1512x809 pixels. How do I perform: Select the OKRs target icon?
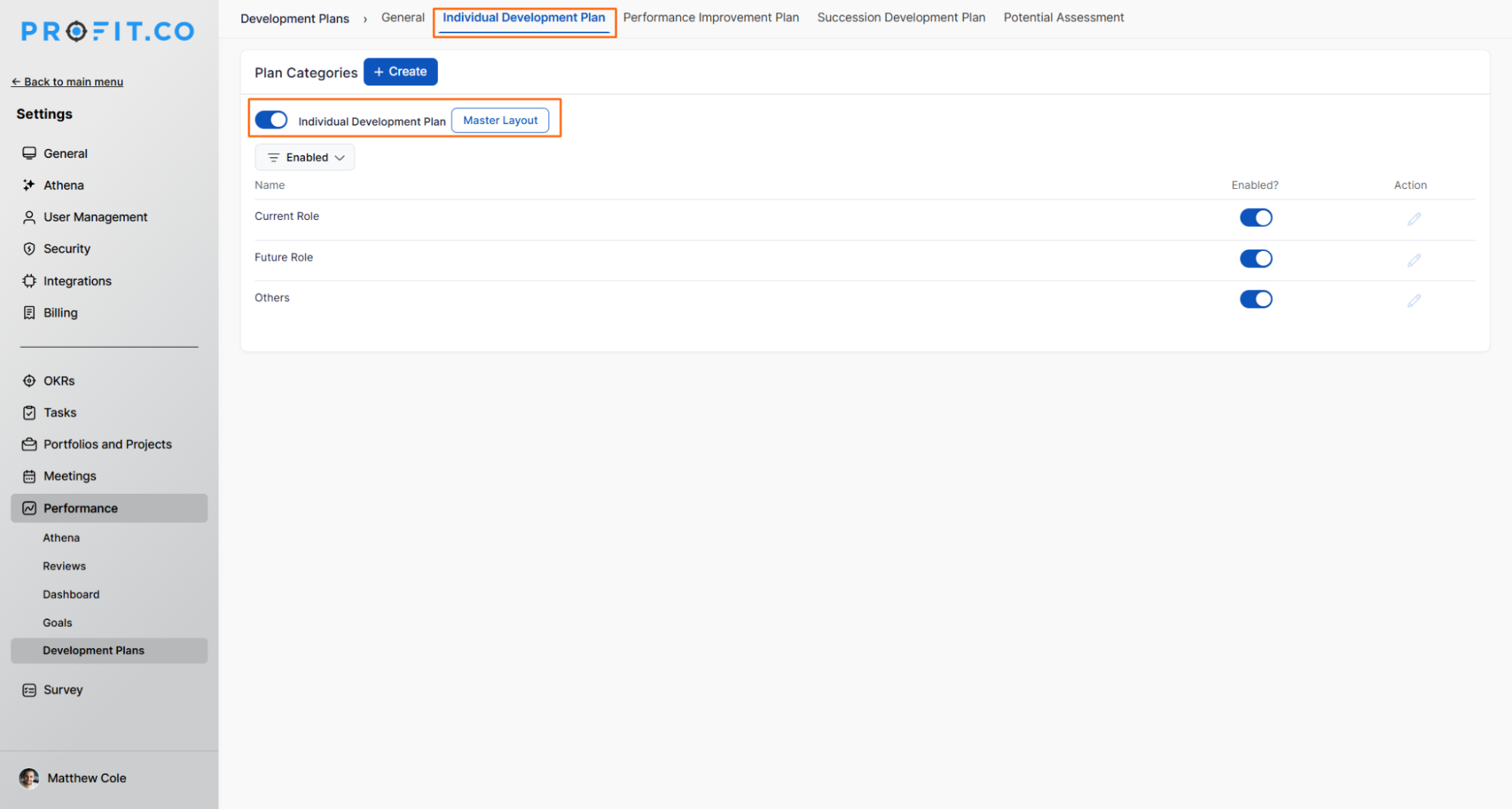(x=29, y=380)
